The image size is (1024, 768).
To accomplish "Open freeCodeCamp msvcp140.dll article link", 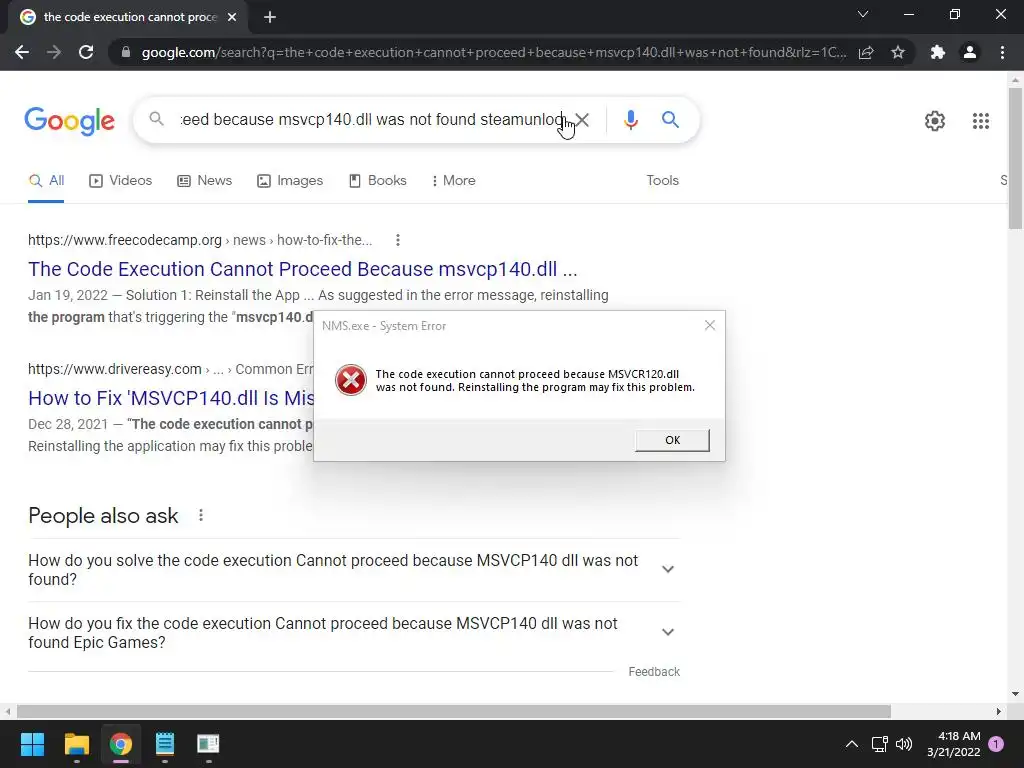I will click(302, 269).
